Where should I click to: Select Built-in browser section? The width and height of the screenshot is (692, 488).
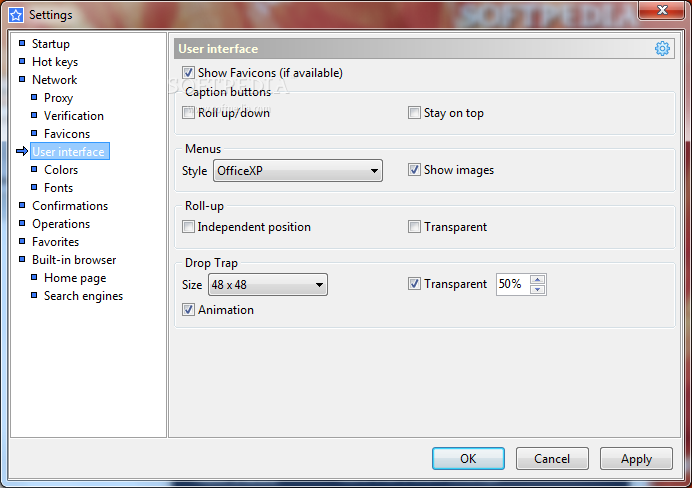pyautogui.click(x=74, y=260)
